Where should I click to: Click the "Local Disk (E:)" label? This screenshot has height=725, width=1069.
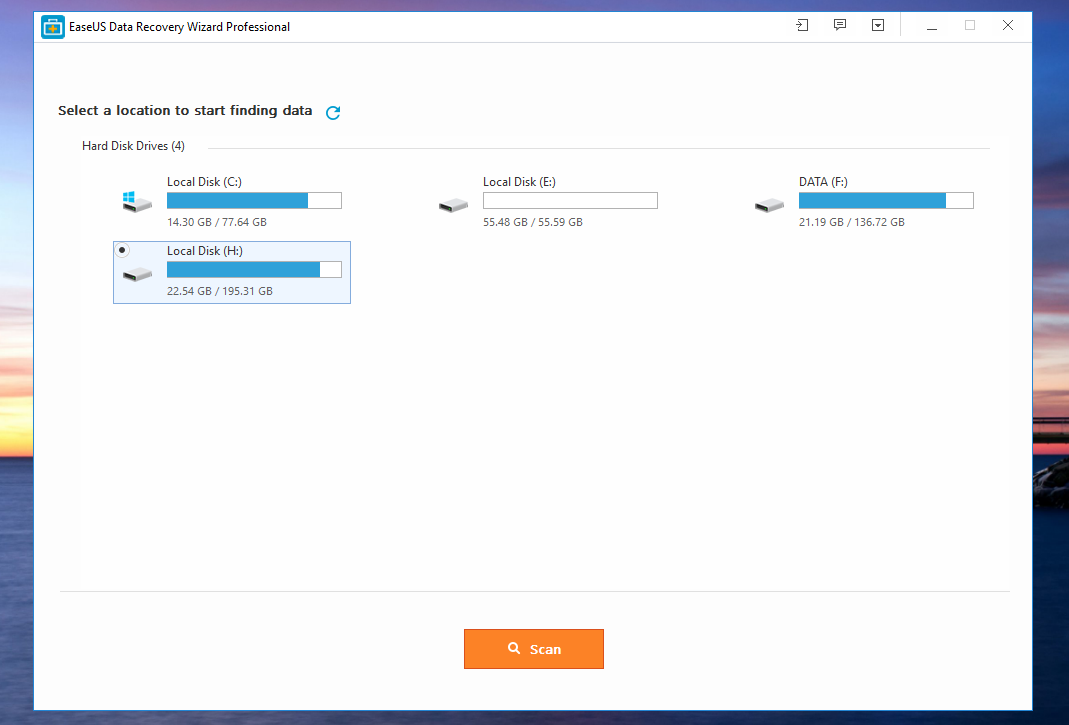pyautogui.click(x=520, y=182)
